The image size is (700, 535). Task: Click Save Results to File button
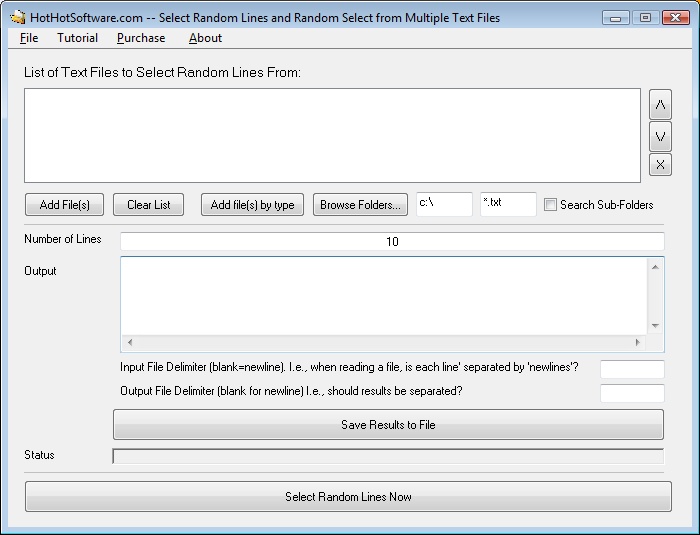[x=388, y=424]
